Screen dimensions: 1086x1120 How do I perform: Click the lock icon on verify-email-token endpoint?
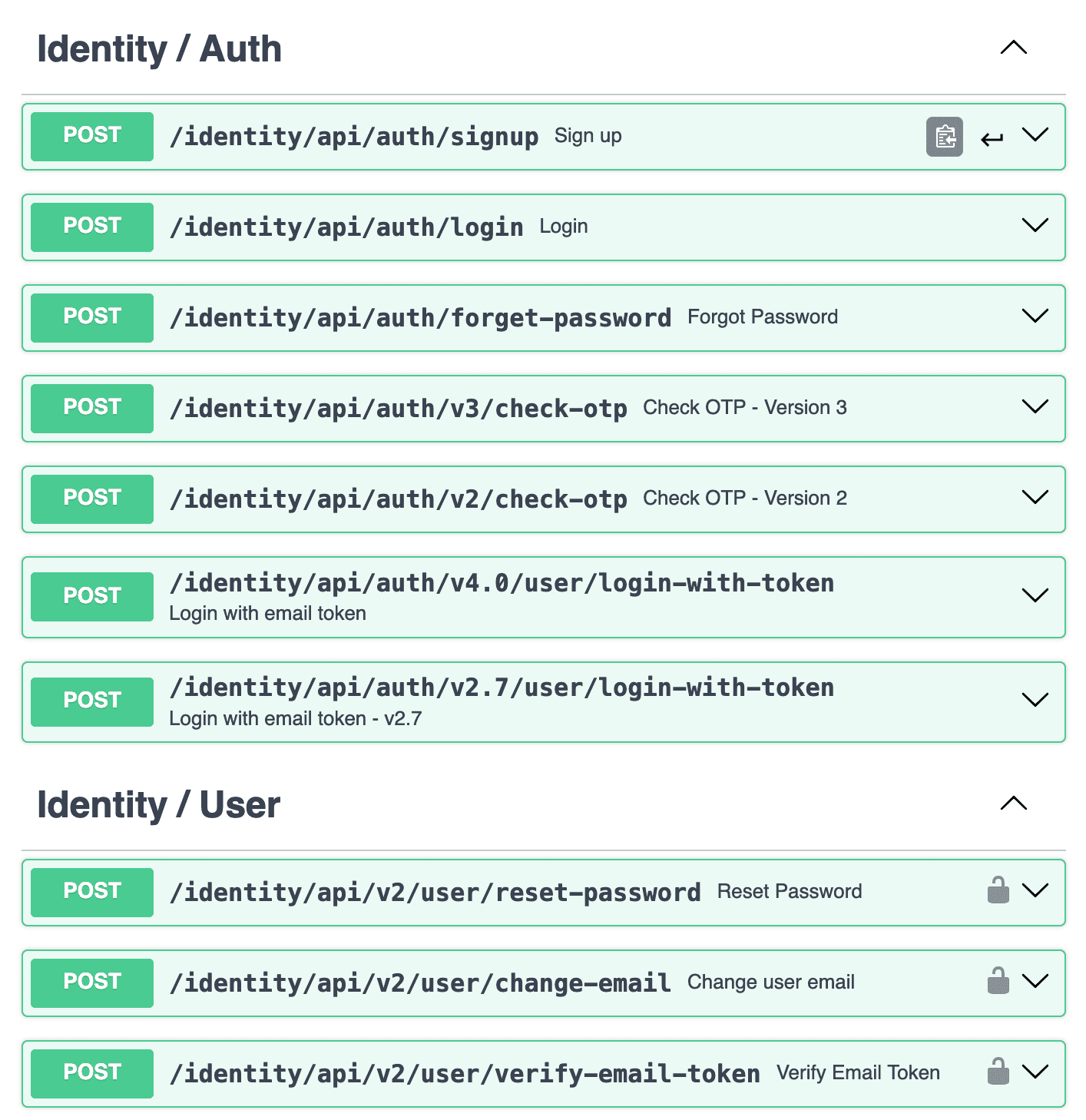[998, 1072]
